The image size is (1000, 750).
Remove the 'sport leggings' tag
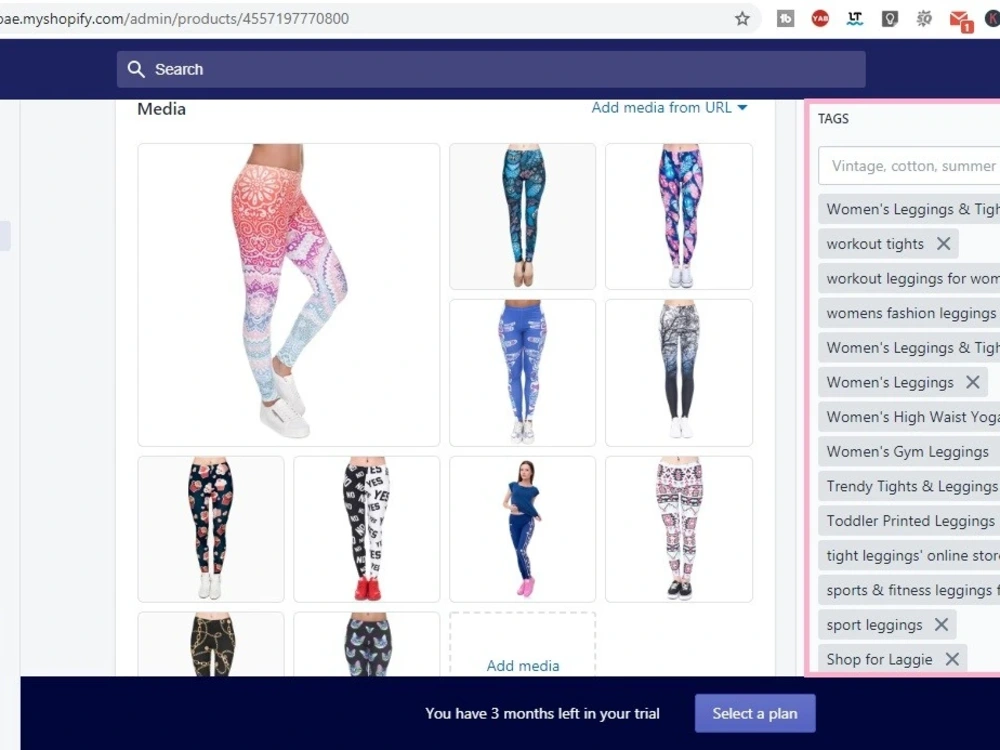coord(941,624)
